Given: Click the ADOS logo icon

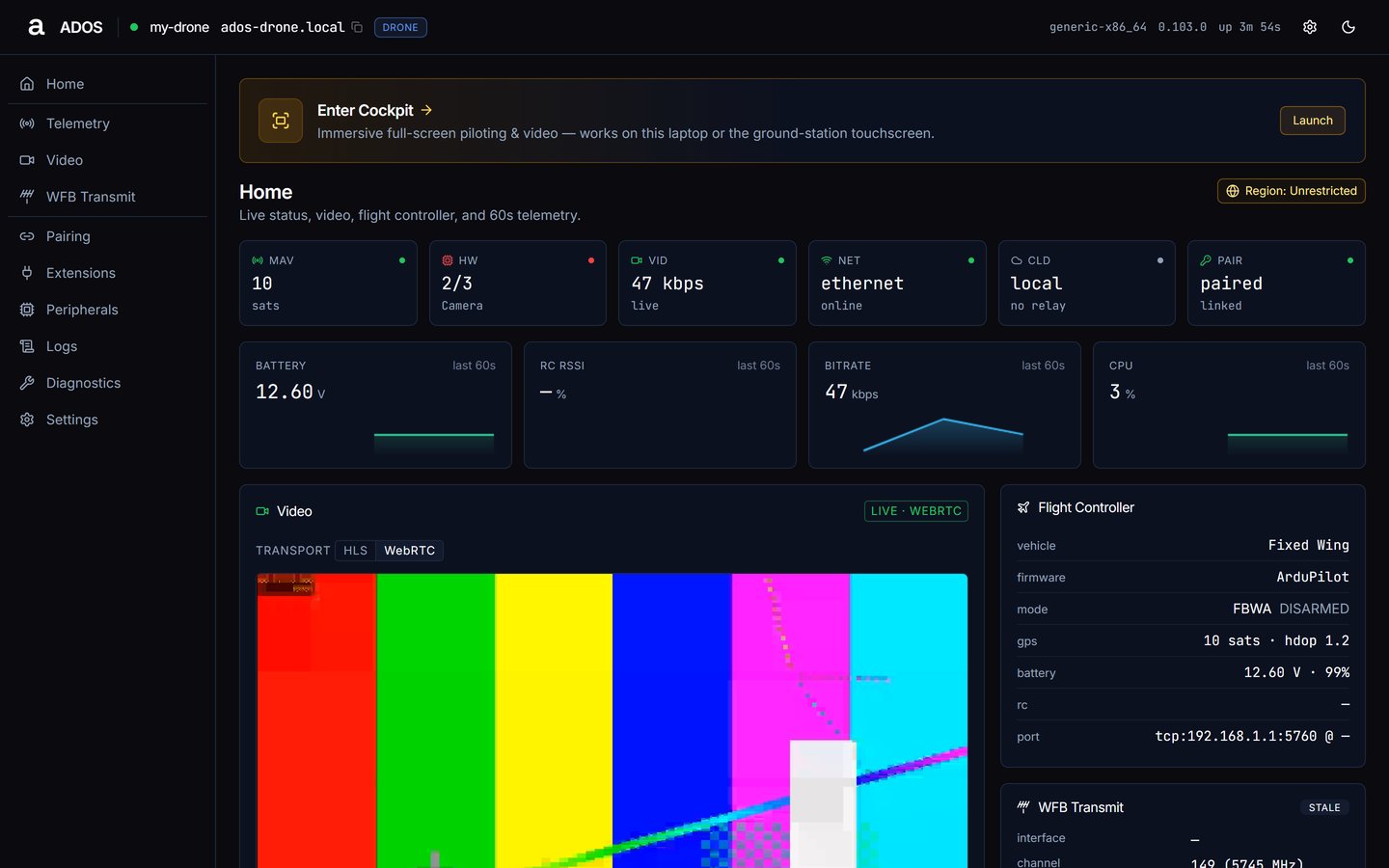Looking at the screenshot, I should (36, 27).
